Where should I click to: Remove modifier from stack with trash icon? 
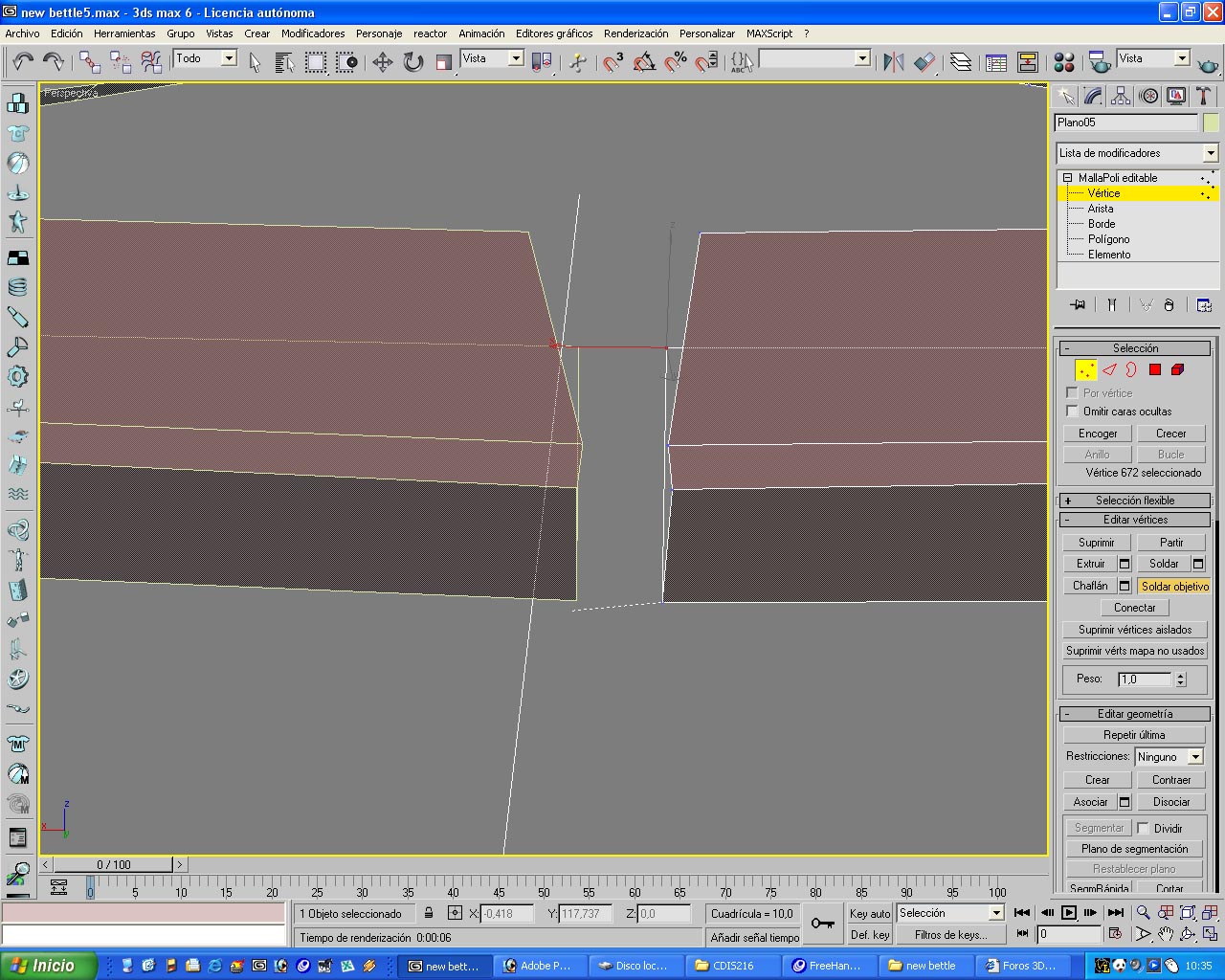click(1169, 305)
